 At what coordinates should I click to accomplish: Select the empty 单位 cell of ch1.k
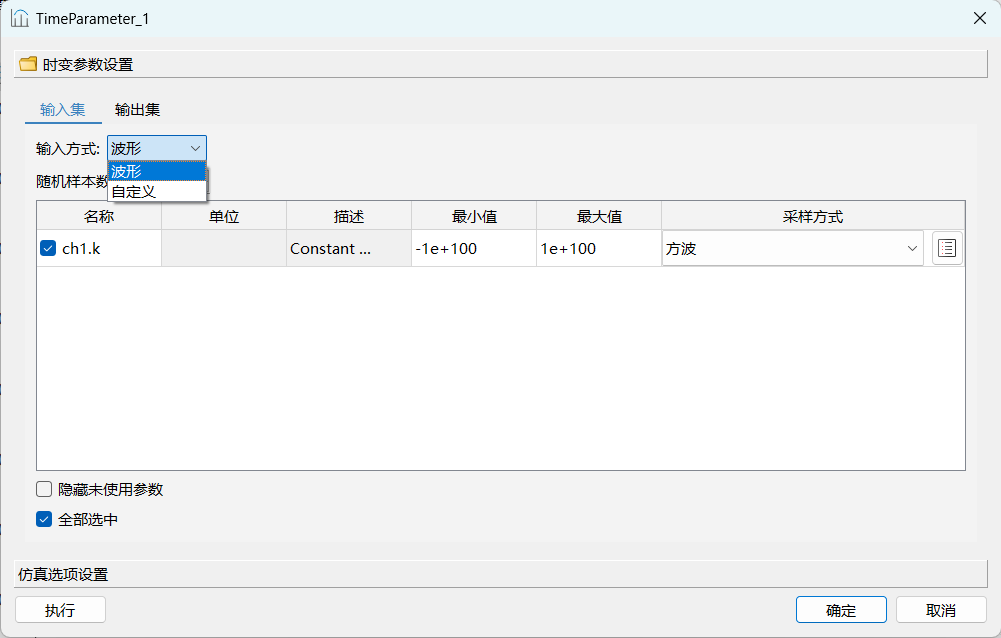click(x=224, y=248)
